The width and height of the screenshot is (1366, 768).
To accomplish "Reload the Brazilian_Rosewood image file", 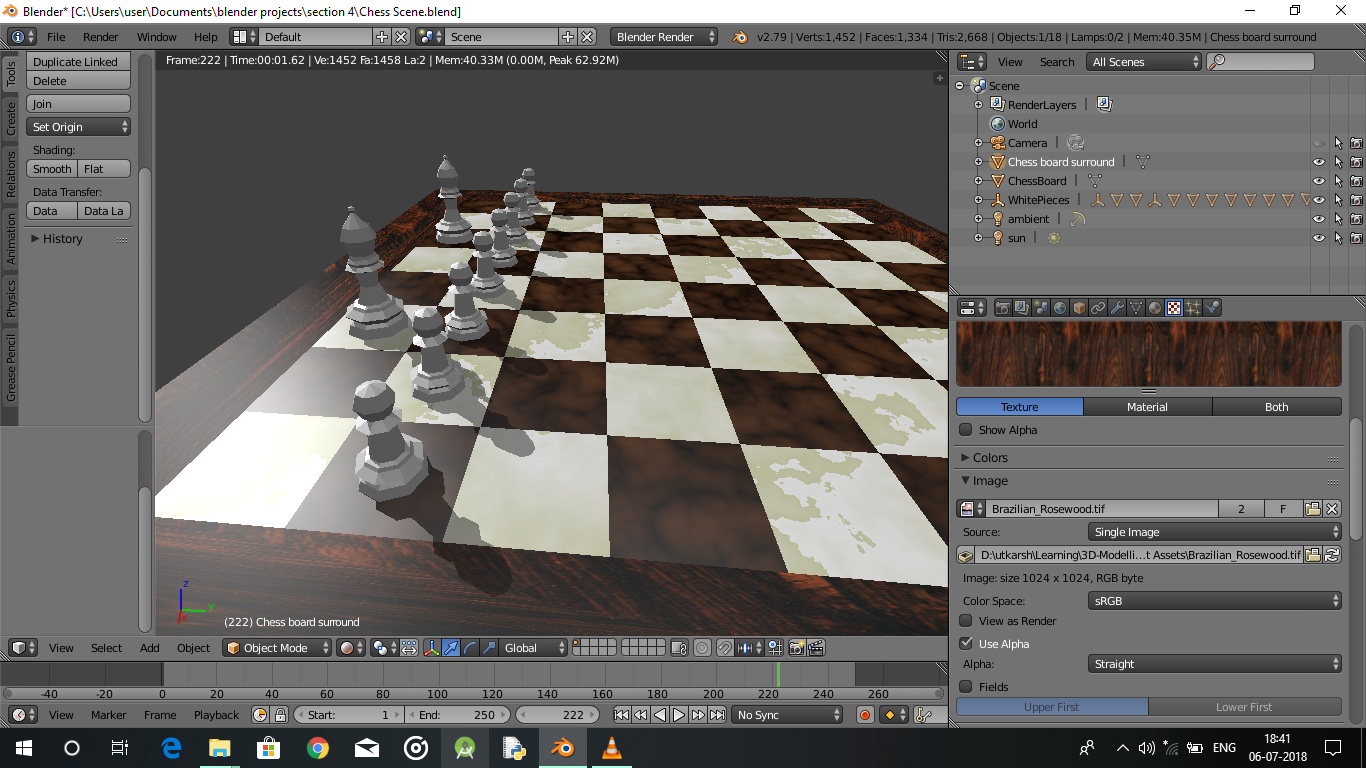I will coord(1332,555).
